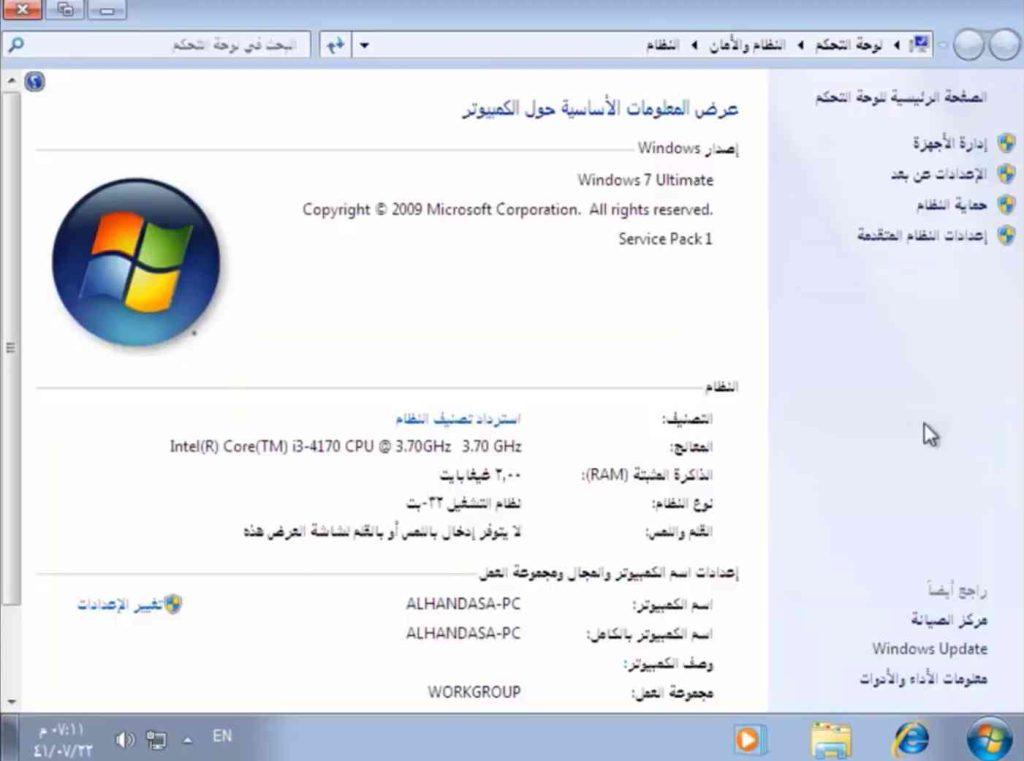This screenshot has height=761, width=1024.
Task: Click the magnifier search icon
Action: (x=16, y=44)
